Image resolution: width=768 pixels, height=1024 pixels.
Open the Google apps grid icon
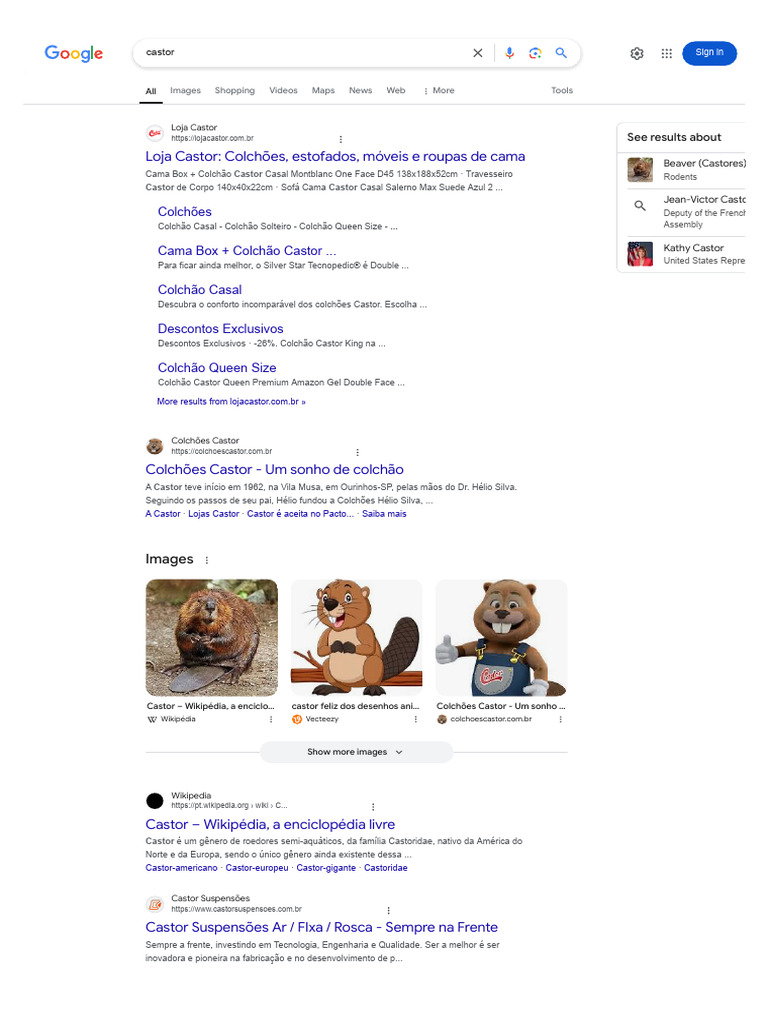(x=666, y=54)
